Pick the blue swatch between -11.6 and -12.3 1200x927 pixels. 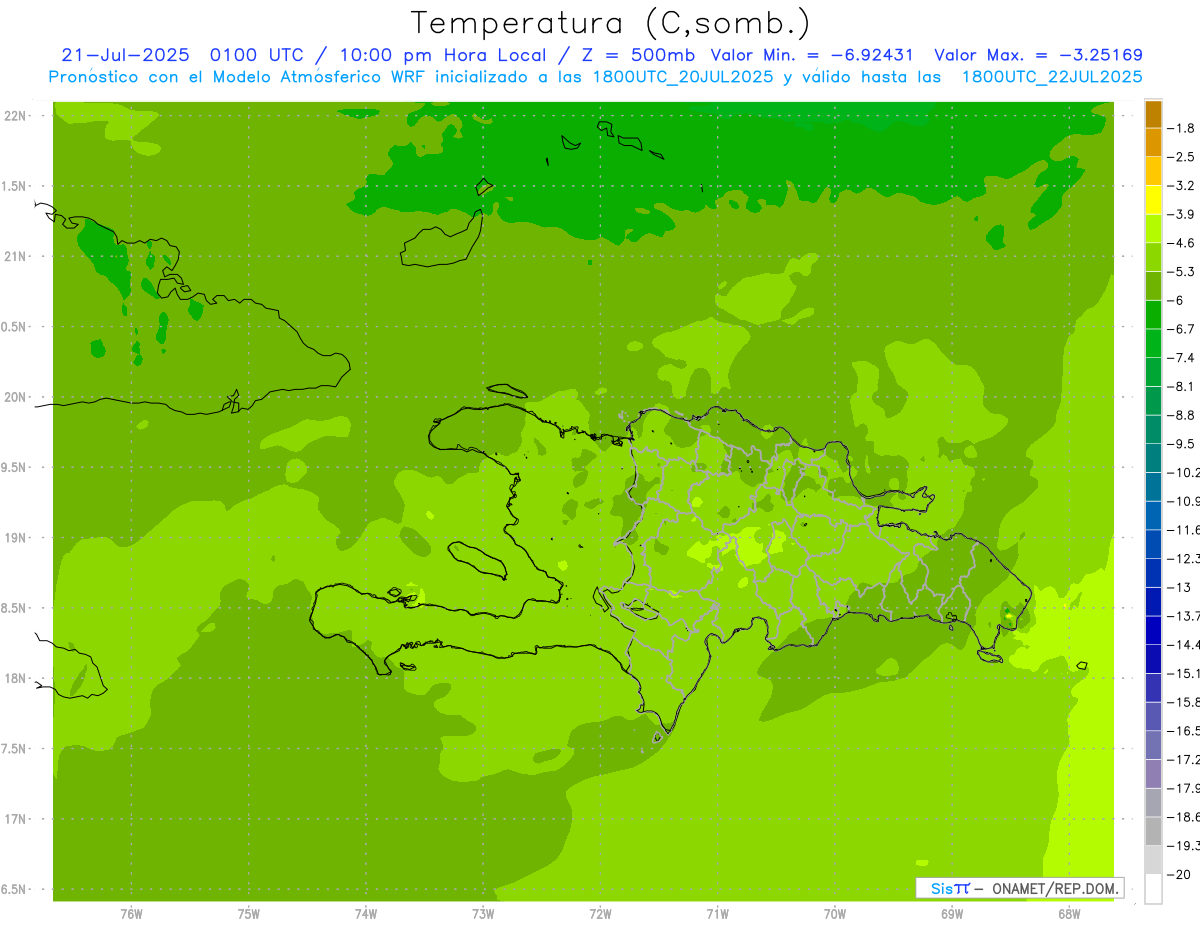(x=1153, y=544)
